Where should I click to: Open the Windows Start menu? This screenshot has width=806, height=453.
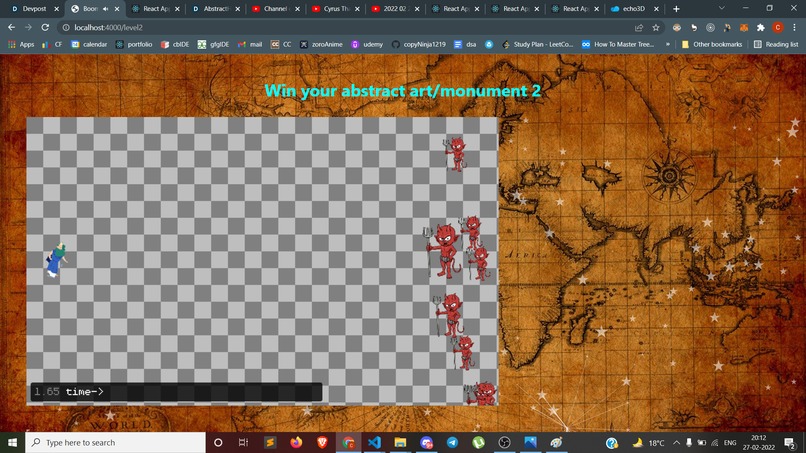pos(12,442)
